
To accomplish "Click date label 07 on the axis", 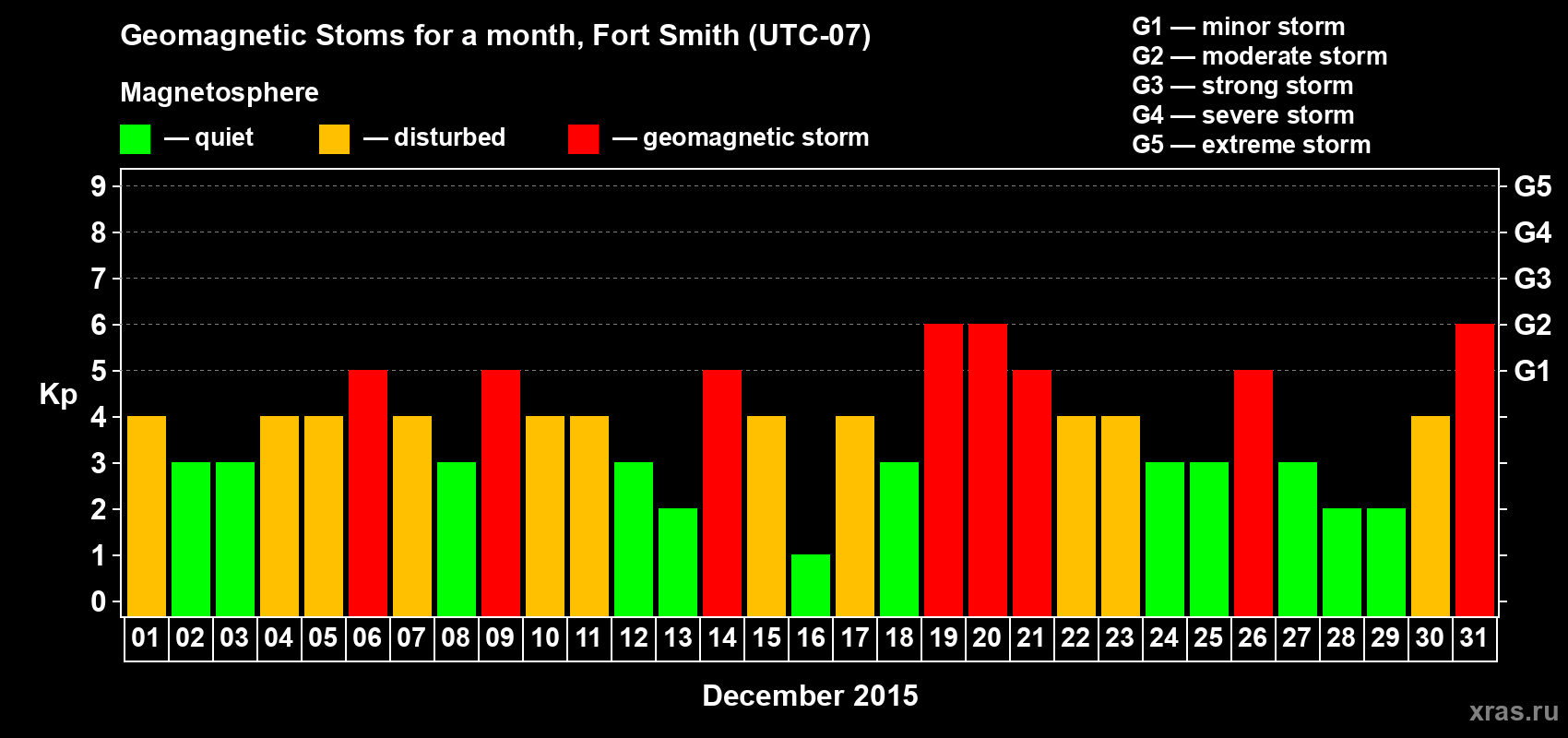I will click(411, 637).
